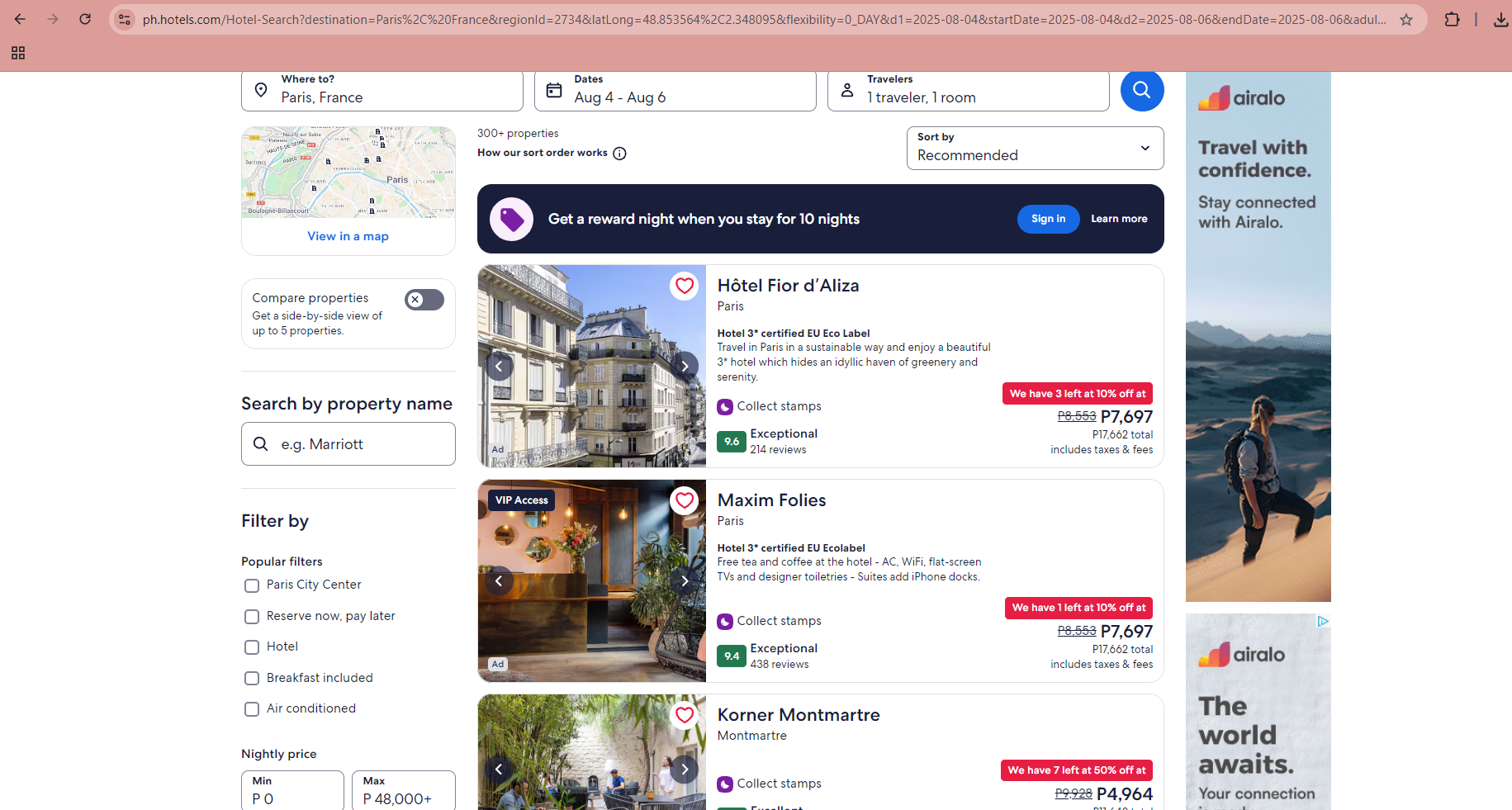Open How our sort order works
The height and width of the screenshot is (810, 1512).
click(543, 153)
